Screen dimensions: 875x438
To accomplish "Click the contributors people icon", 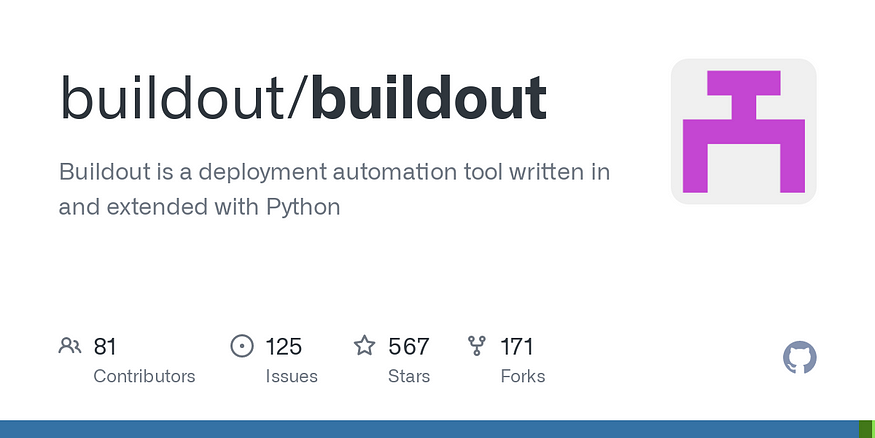I will (x=70, y=346).
